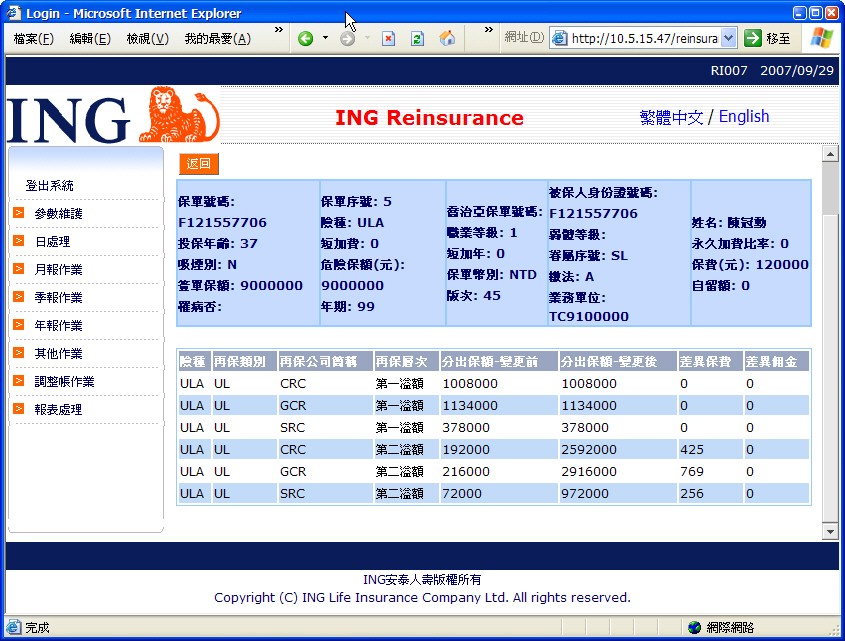Click the Home page icon

(x=447, y=38)
